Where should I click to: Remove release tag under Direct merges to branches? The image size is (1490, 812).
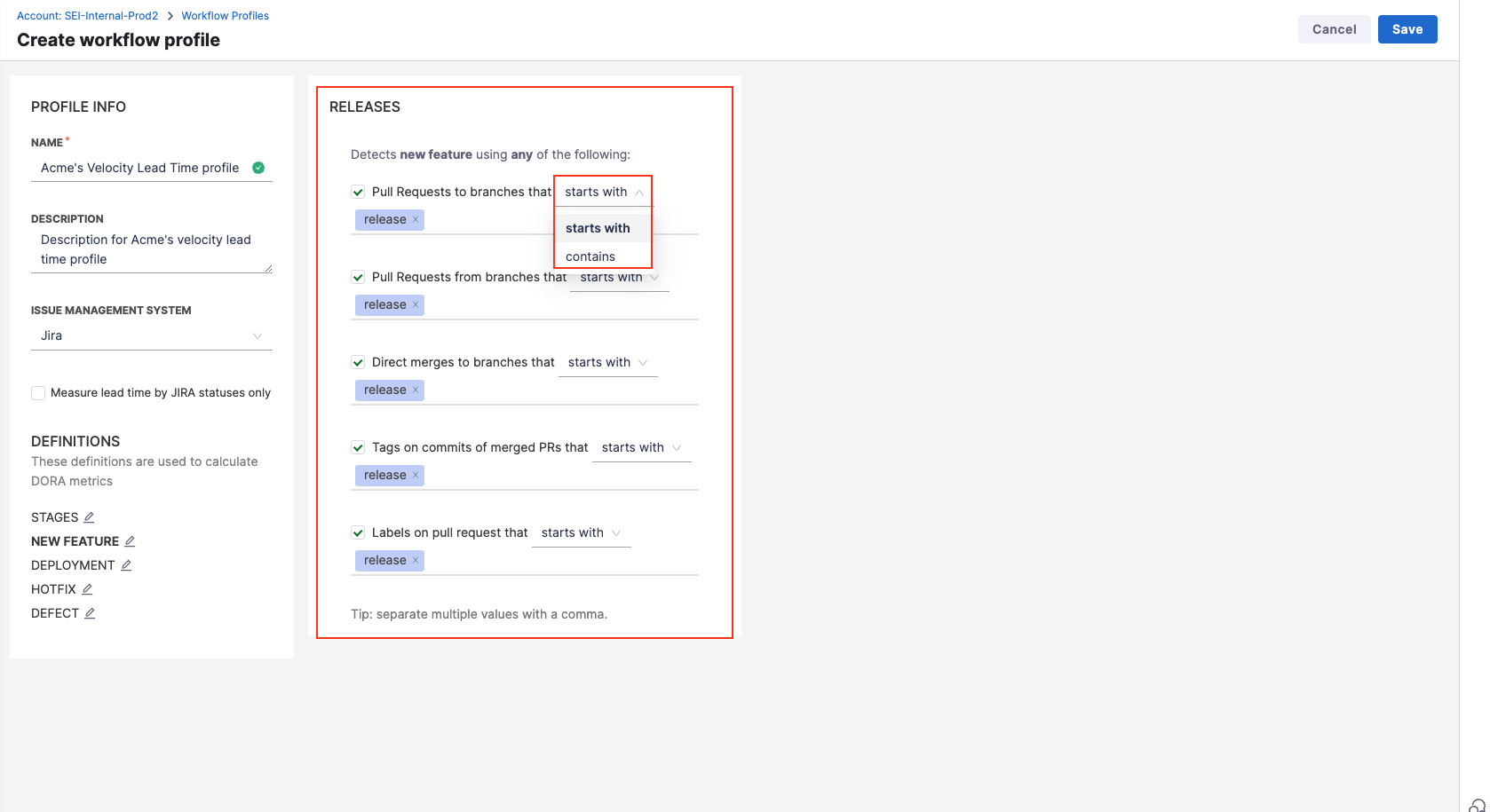(x=416, y=390)
